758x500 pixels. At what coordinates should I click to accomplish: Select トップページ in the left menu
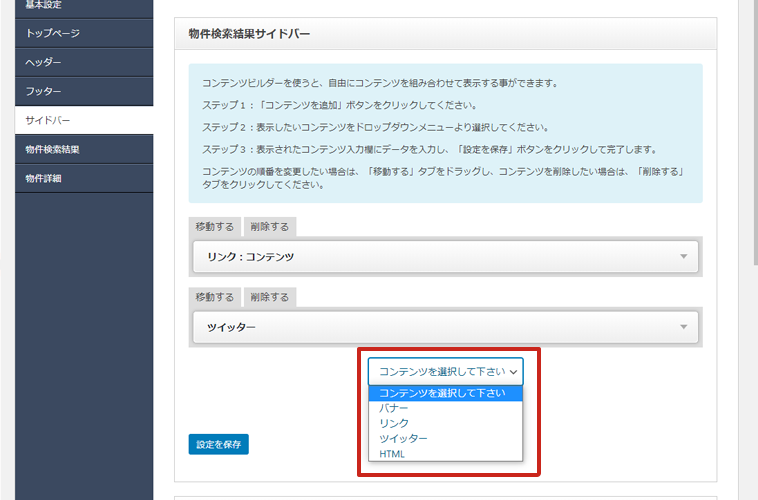pos(53,33)
